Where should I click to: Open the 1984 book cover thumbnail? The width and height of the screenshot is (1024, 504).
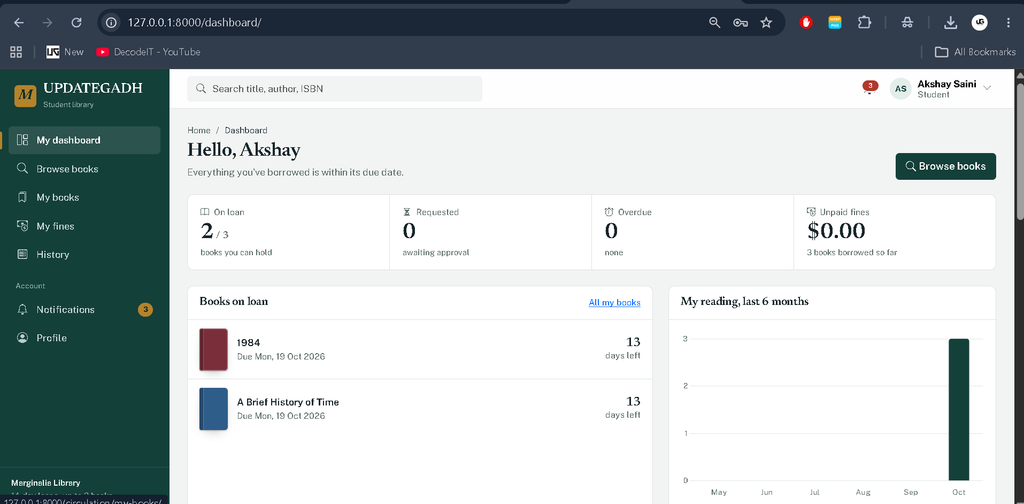pos(214,349)
